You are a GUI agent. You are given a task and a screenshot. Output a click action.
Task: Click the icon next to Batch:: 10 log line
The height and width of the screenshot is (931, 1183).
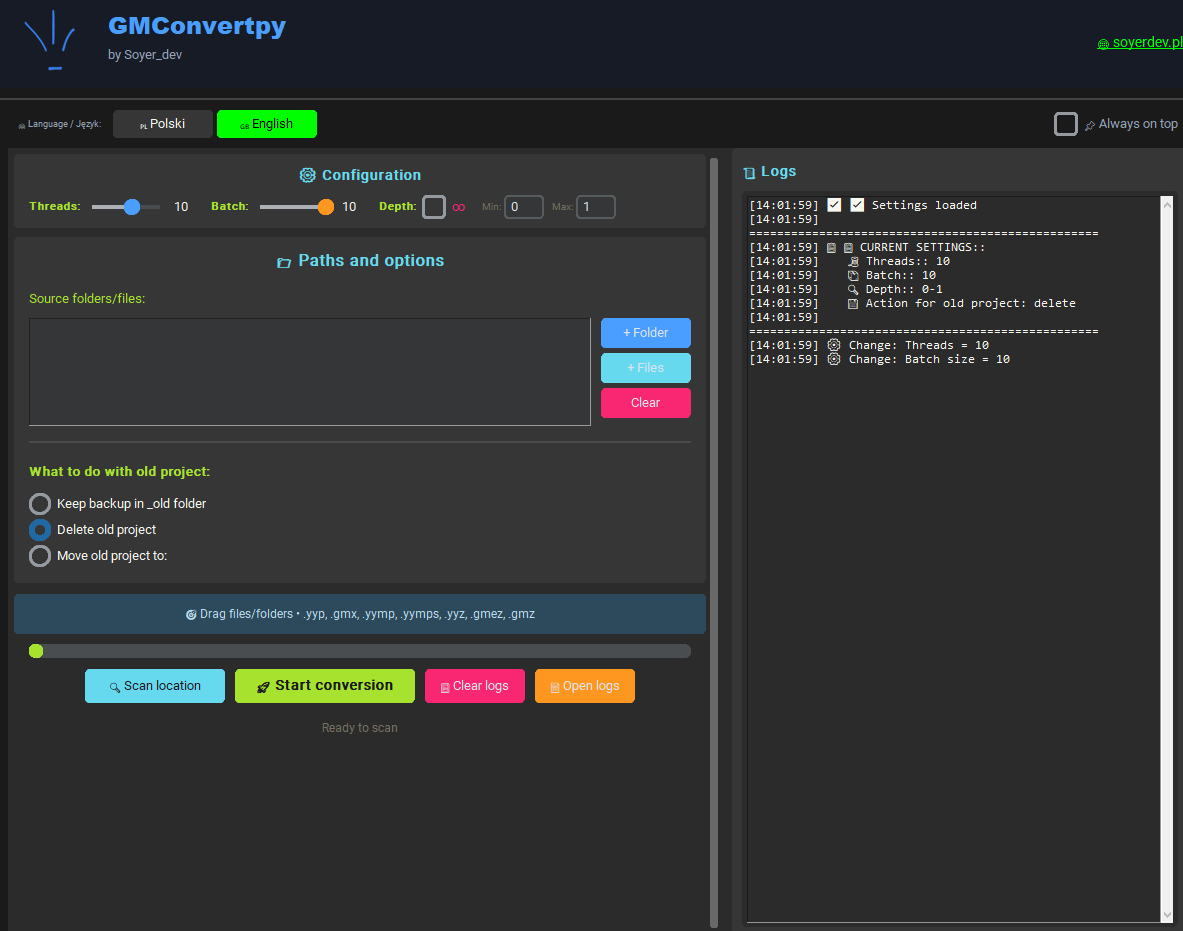(x=853, y=275)
